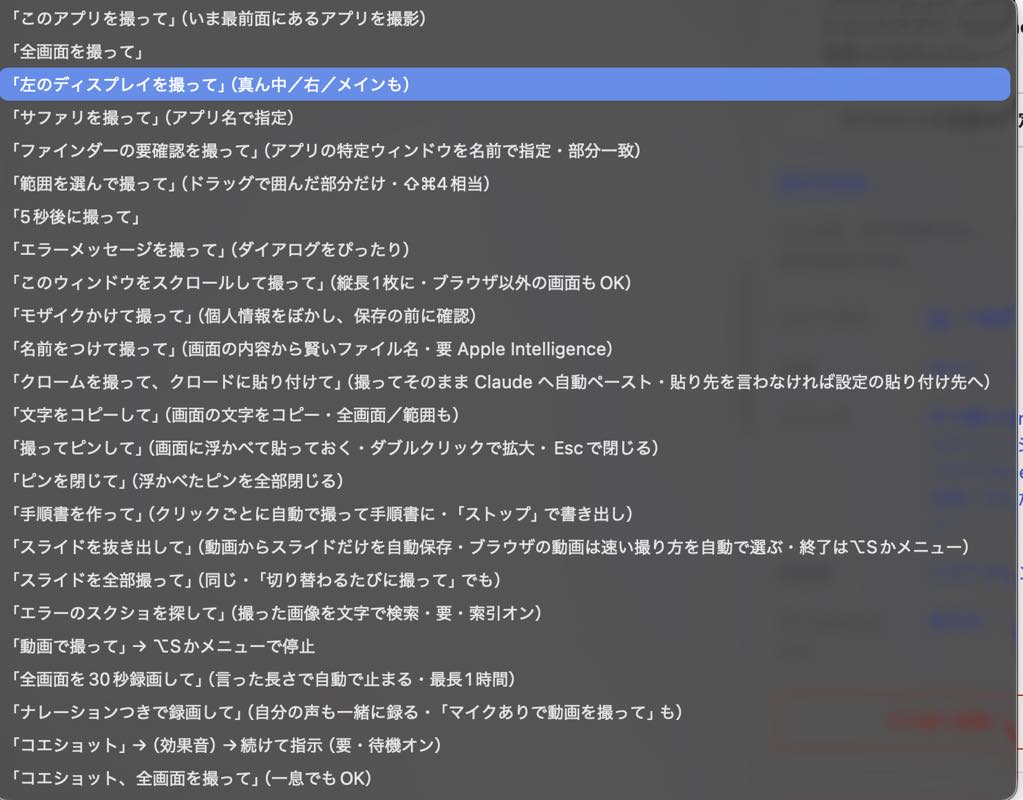This screenshot has height=800, width=1023.
Task: Click 「全画面を30秒録画して」 item
Action: point(505,679)
